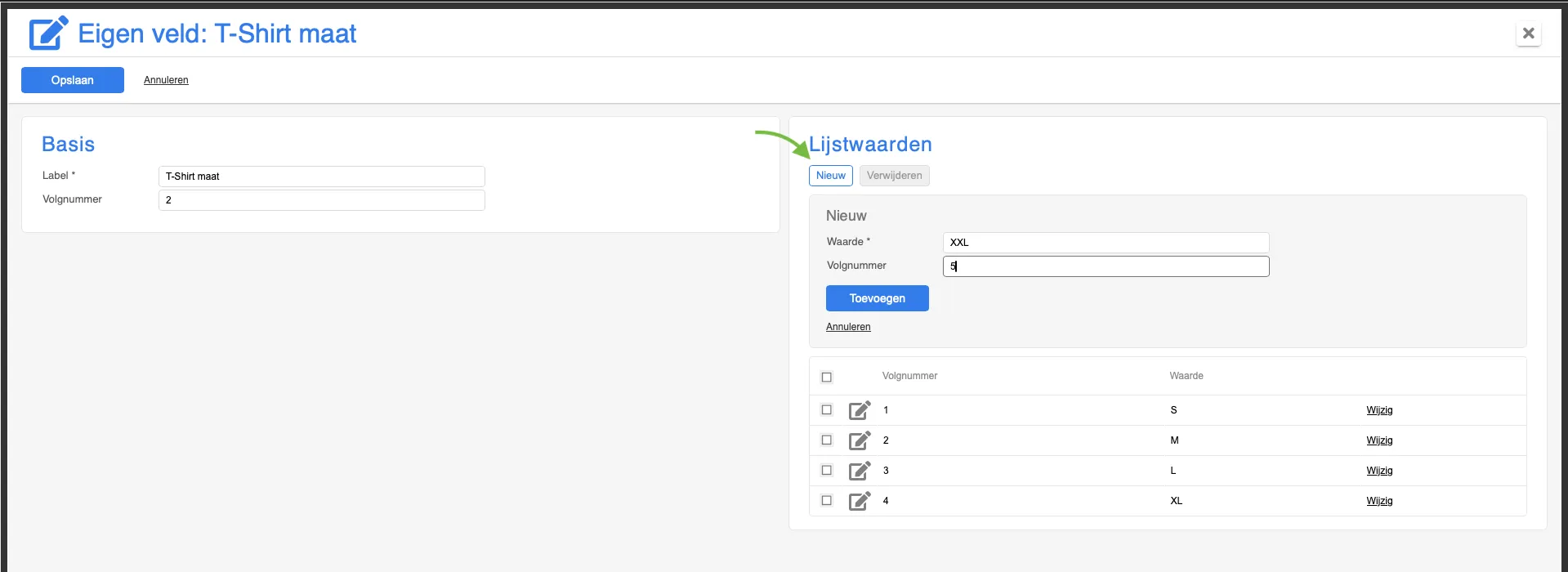The height and width of the screenshot is (572, 1568).
Task: Click Wijzig for value M
Action: [1379, 440]
